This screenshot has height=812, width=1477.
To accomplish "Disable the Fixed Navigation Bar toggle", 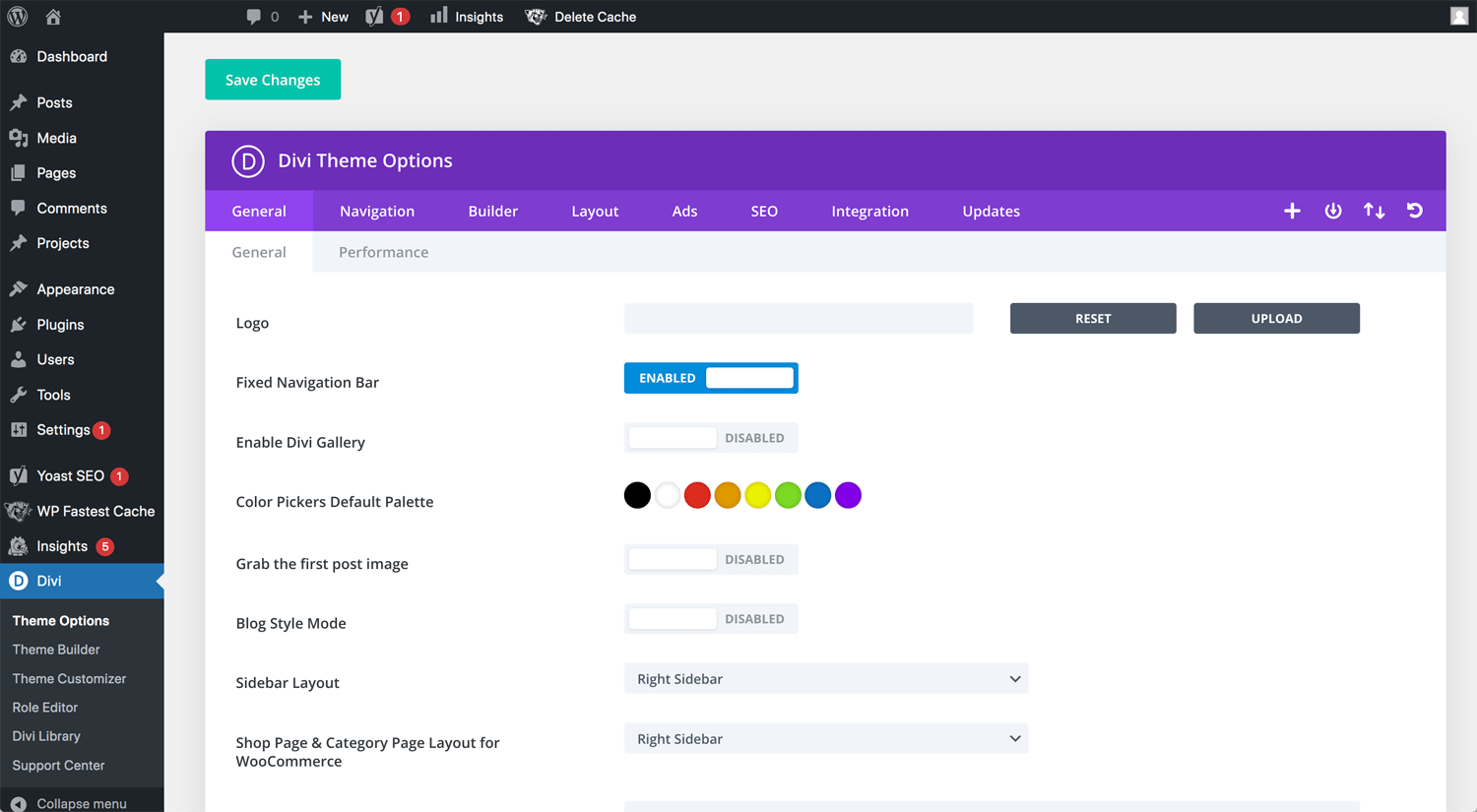I will pyautogui.click(x=711, y=378).
